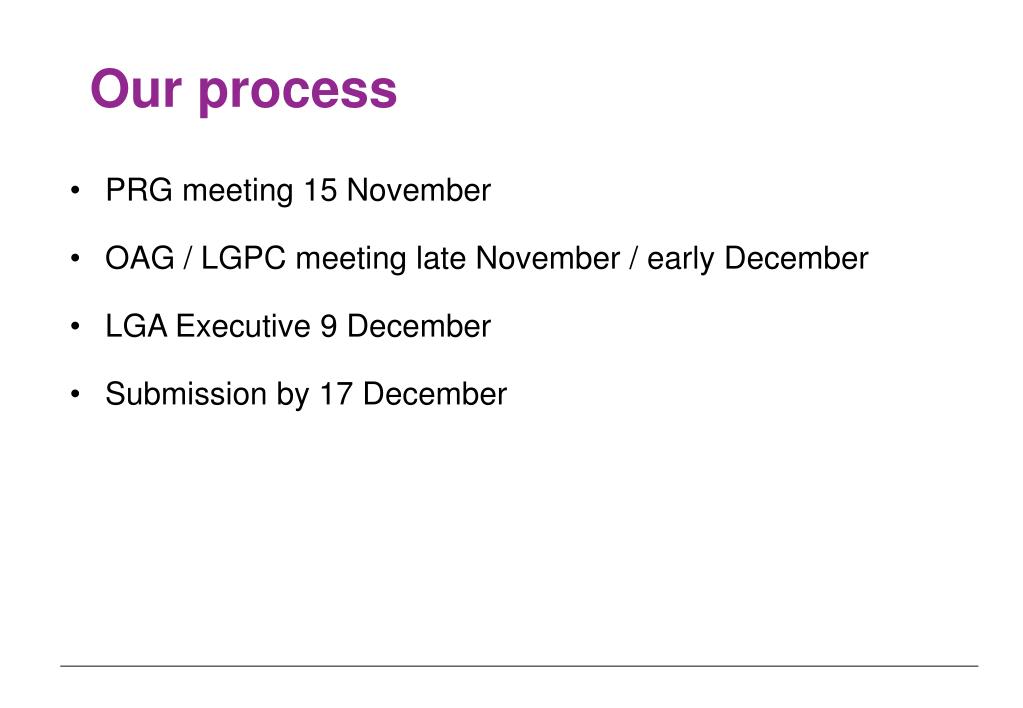Click the bullet point before 'OAG / LGPC'
Viewport: 1023px width, 708px height.
click(x=75, y=258)
